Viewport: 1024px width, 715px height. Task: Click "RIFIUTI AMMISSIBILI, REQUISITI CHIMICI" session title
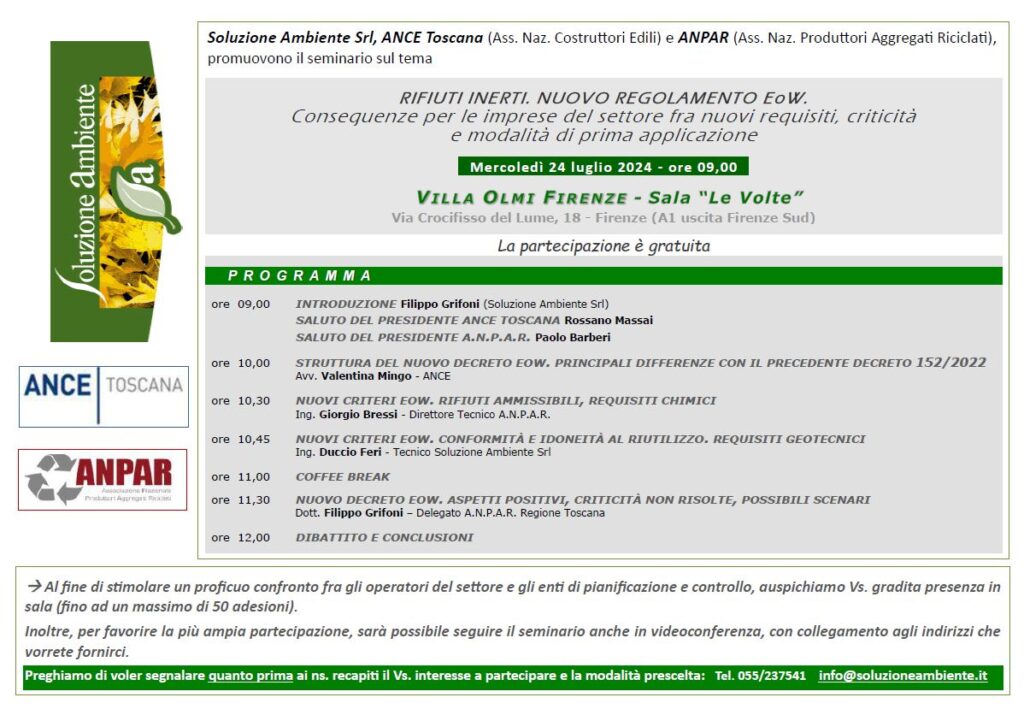pyautogui.click(x=505, y=400)
